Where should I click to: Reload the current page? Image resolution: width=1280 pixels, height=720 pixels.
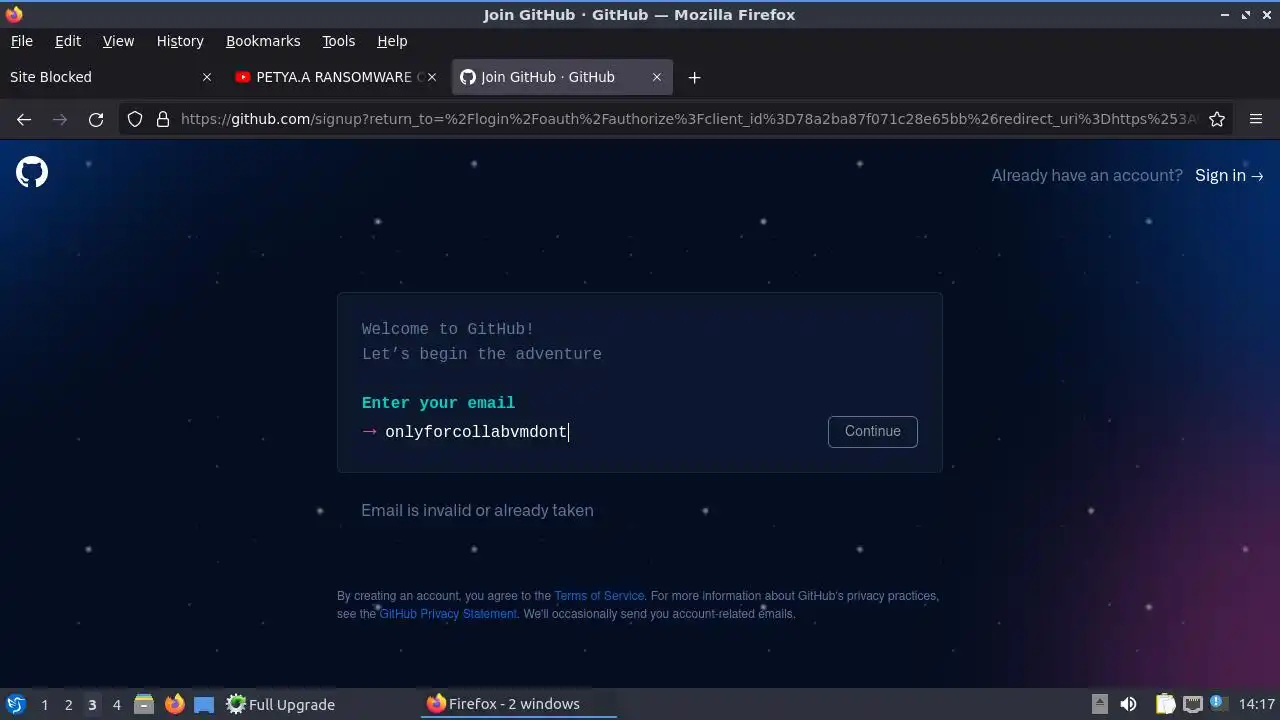pos(96,119)
